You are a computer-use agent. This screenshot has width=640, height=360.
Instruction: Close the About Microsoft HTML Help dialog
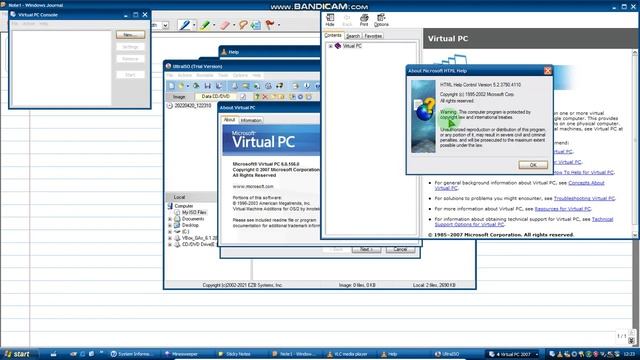(x=547, y=71)
